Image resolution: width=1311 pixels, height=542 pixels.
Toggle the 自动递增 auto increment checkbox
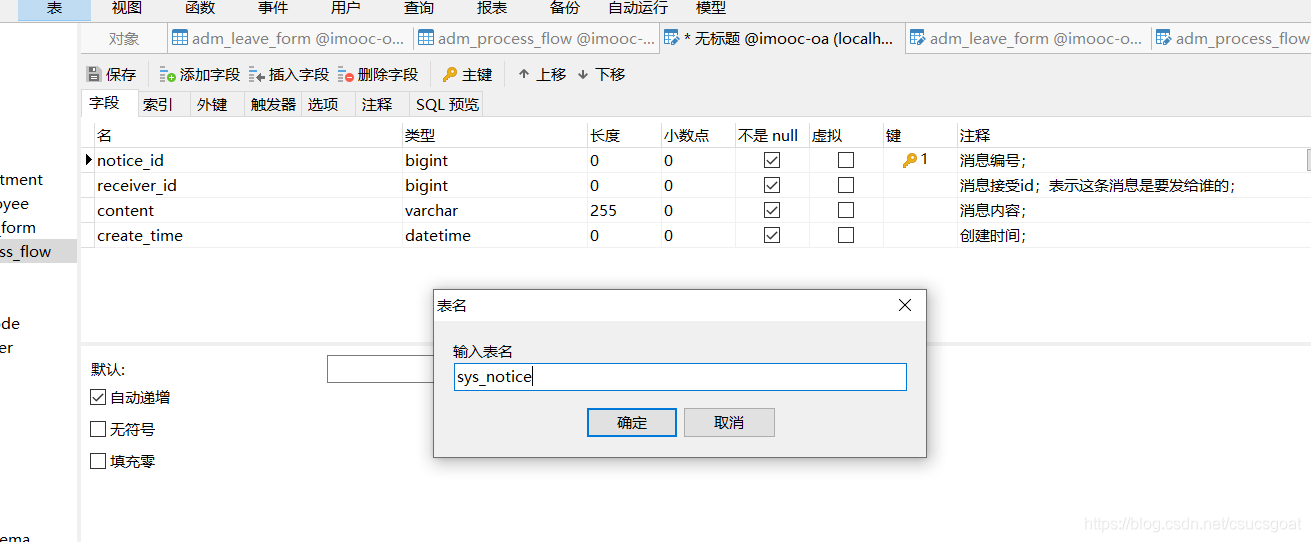pyautogui.click(x=98, y=397)
